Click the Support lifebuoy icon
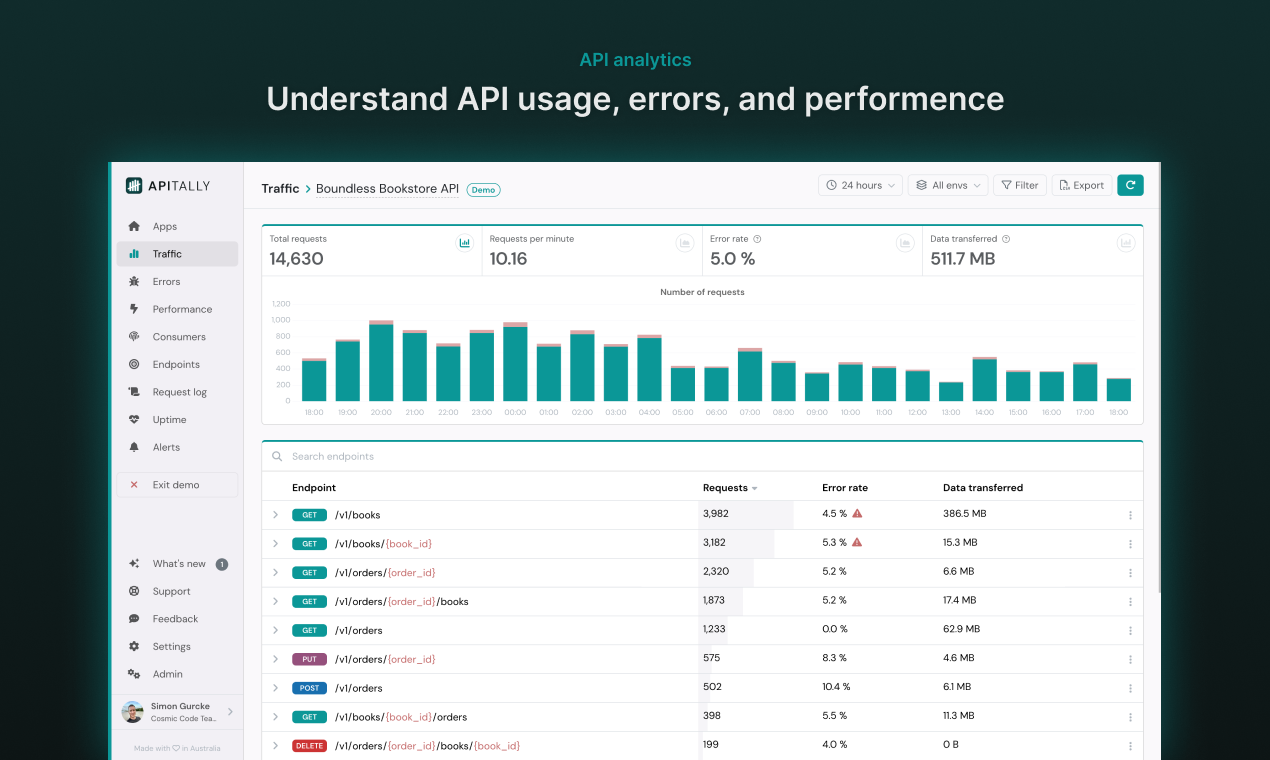This screenshot has width=1270, height=760. tap(134, 591)
